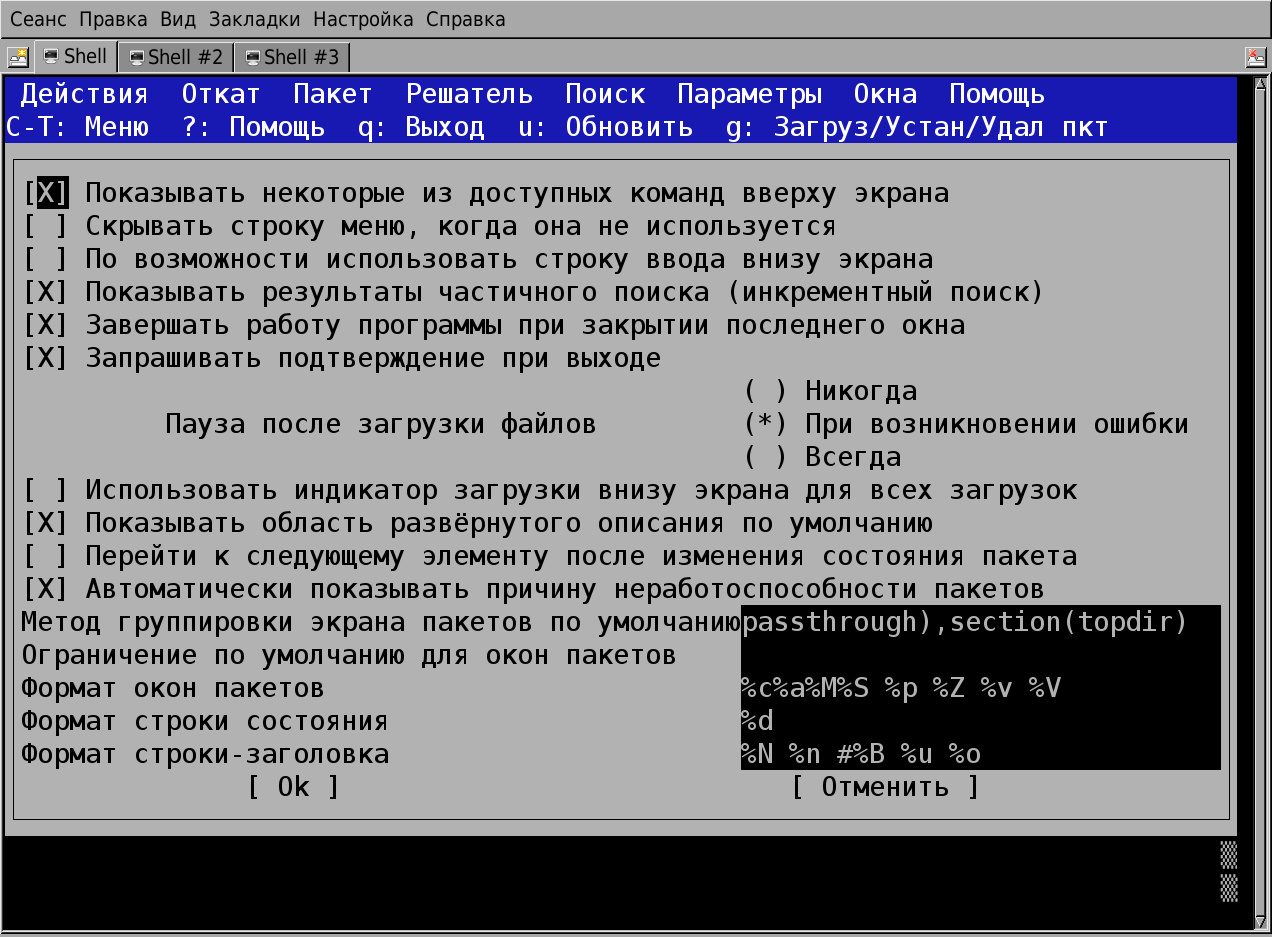Disable 'Показывать область развёрнутого описания по умолчанию'

coord(47,522)
